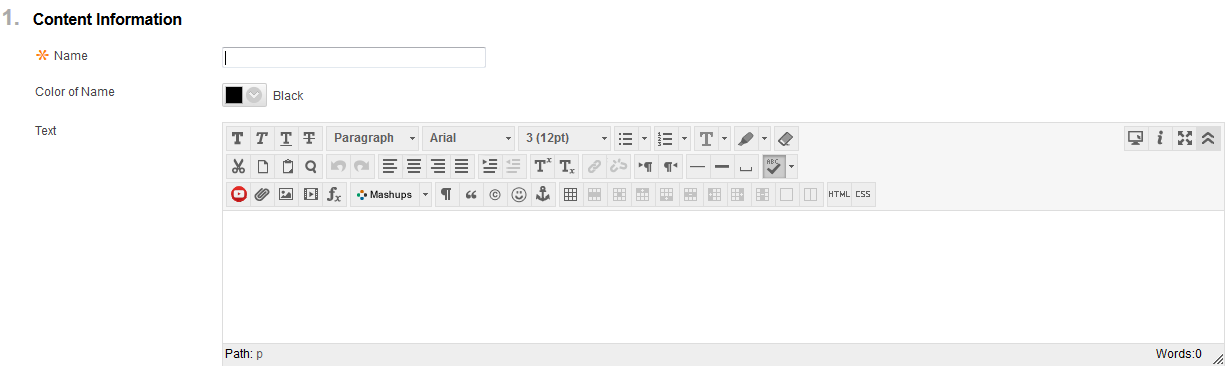Image resolution: width=1229 pixels, height=366 pixels.
Task: Insert embedded media with the film icon
Action: point(310,195)
